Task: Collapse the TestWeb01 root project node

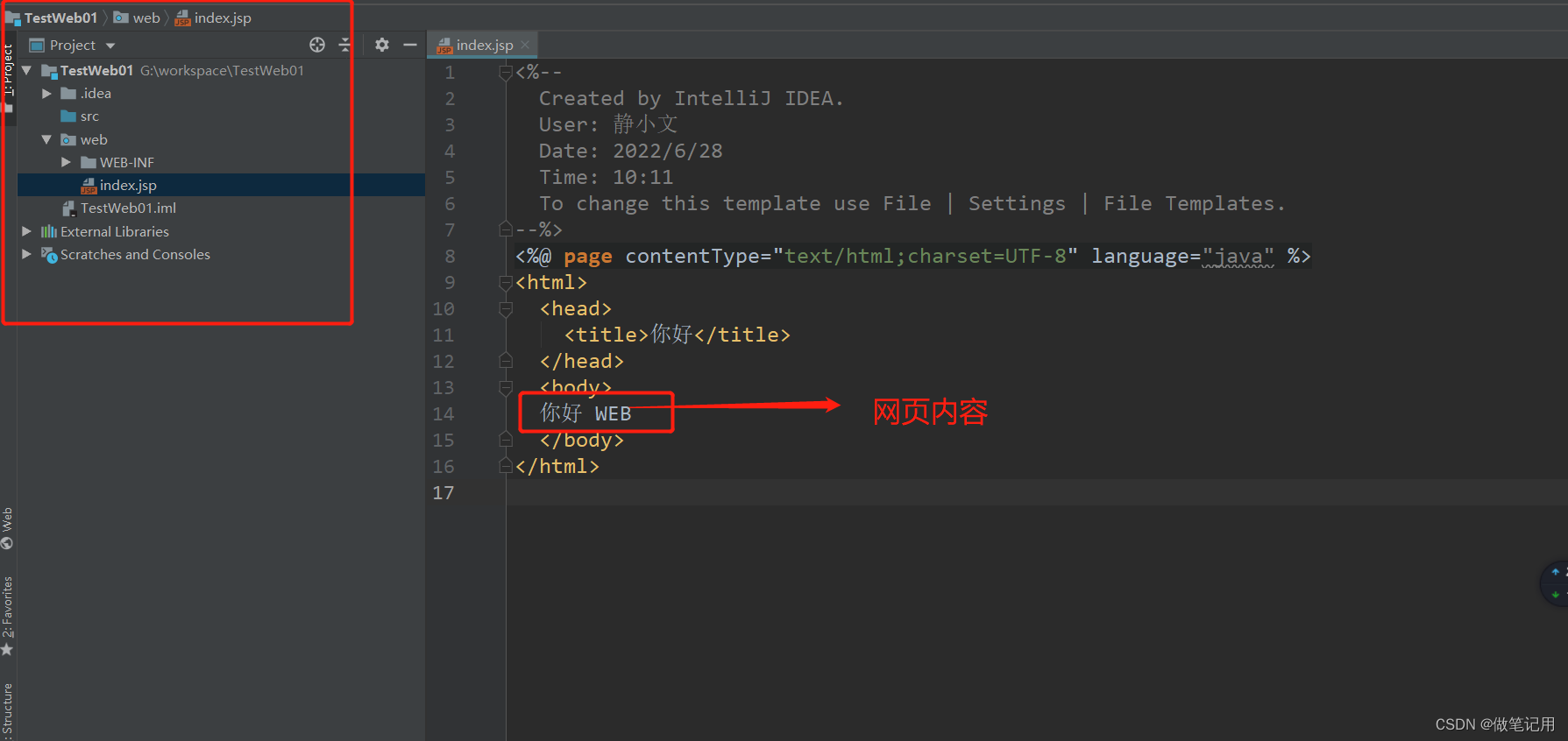Action: [26, 70]
